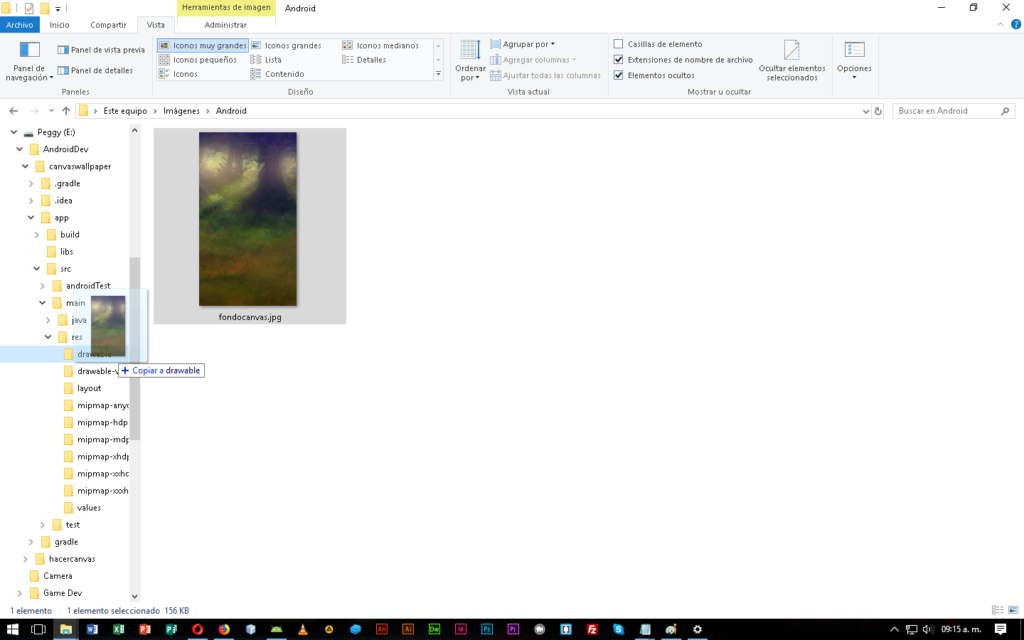Select the Iconos muy grandes view icon
The height and width of the screenshot is (640, 1024).
165,46
